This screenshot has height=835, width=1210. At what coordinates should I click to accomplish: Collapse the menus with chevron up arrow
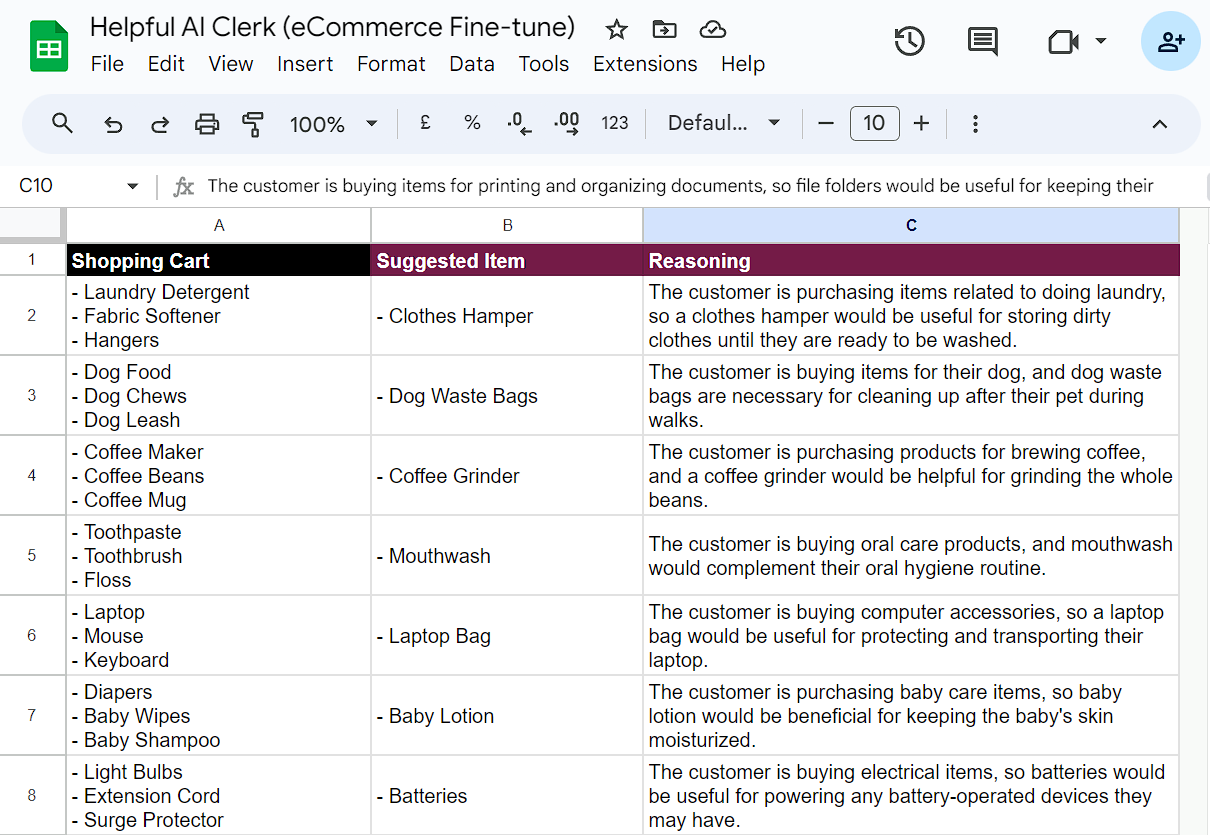point(1160,124)
